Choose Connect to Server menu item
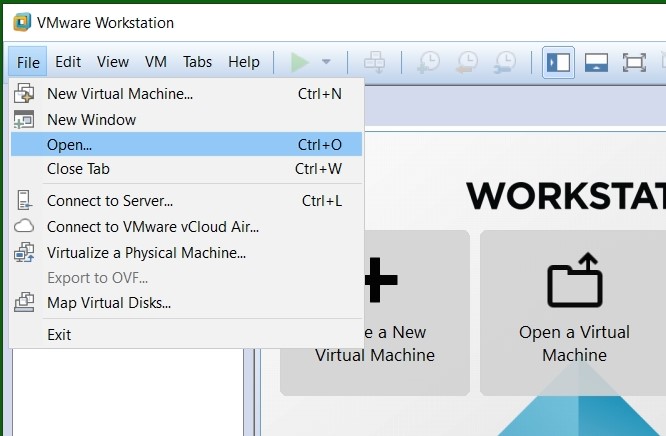Viewport: 666px width, 436px height. (x=110, y=201)
